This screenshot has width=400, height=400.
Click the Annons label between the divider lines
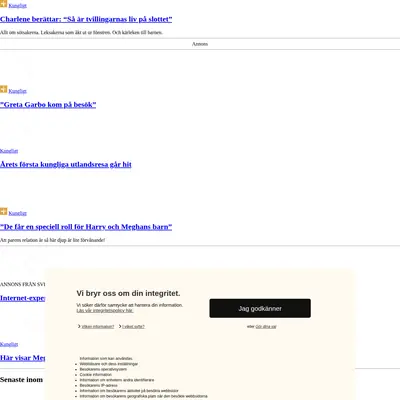point(200,44)
